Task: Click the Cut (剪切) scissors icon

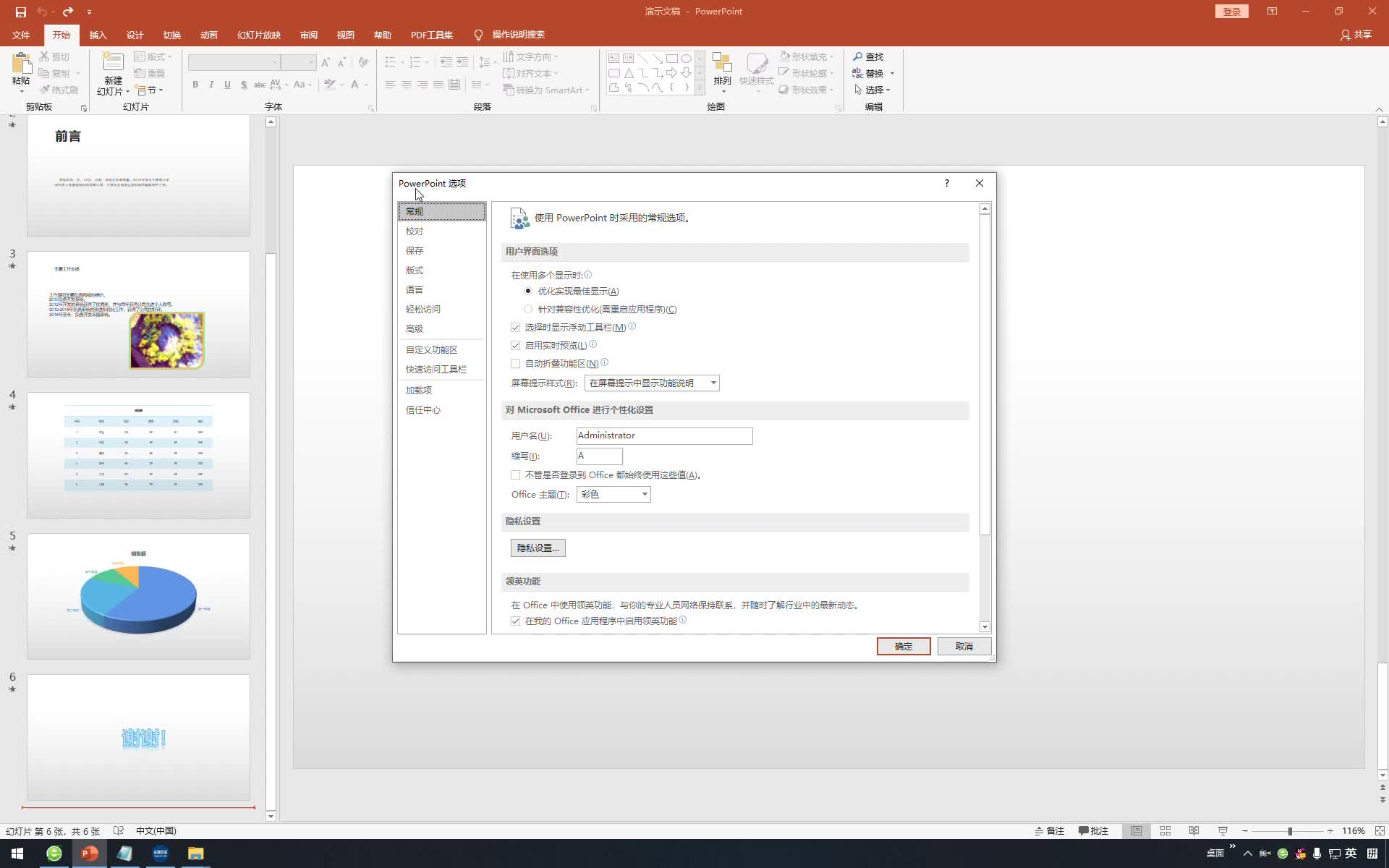Action: [44, 56]
